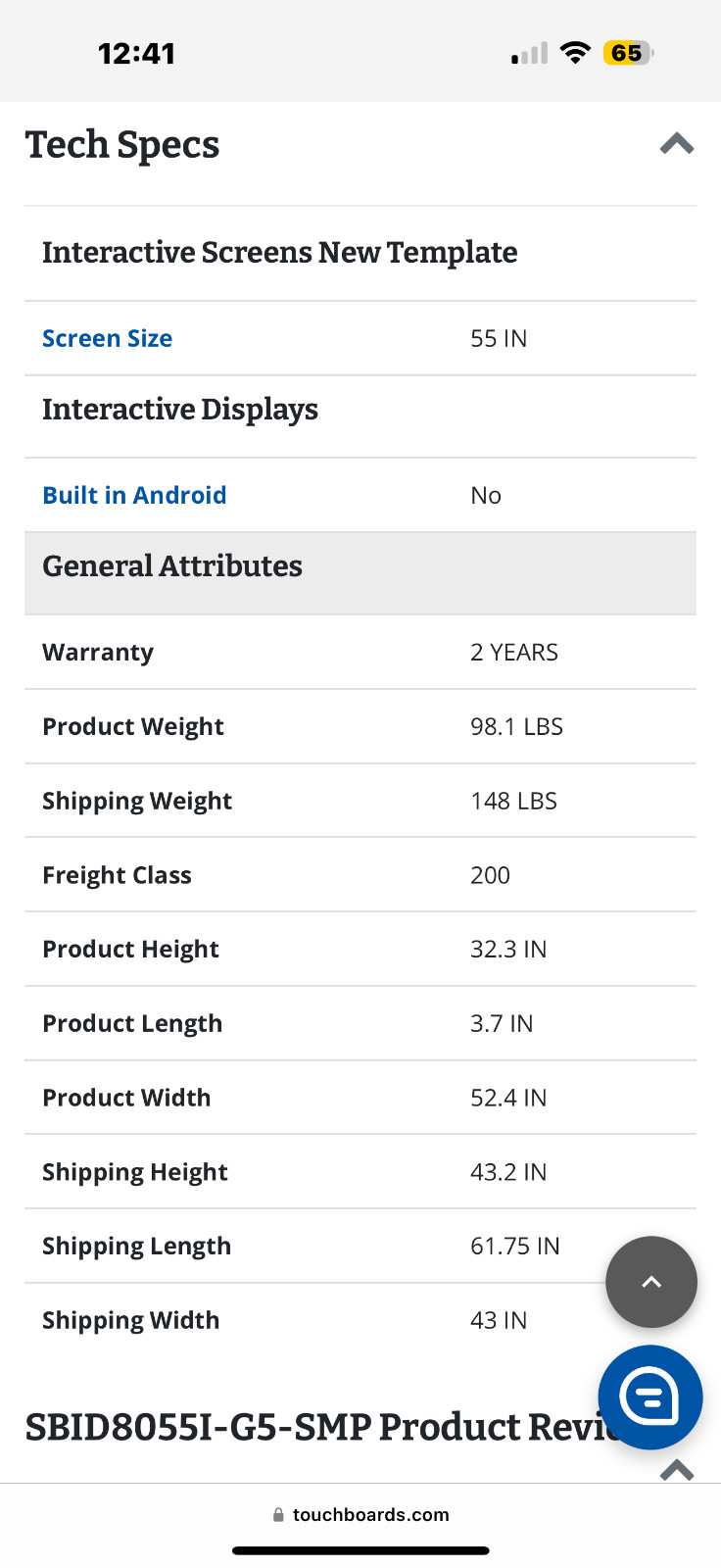Tap the Wi-Fi status icon

tap(576, 53)
